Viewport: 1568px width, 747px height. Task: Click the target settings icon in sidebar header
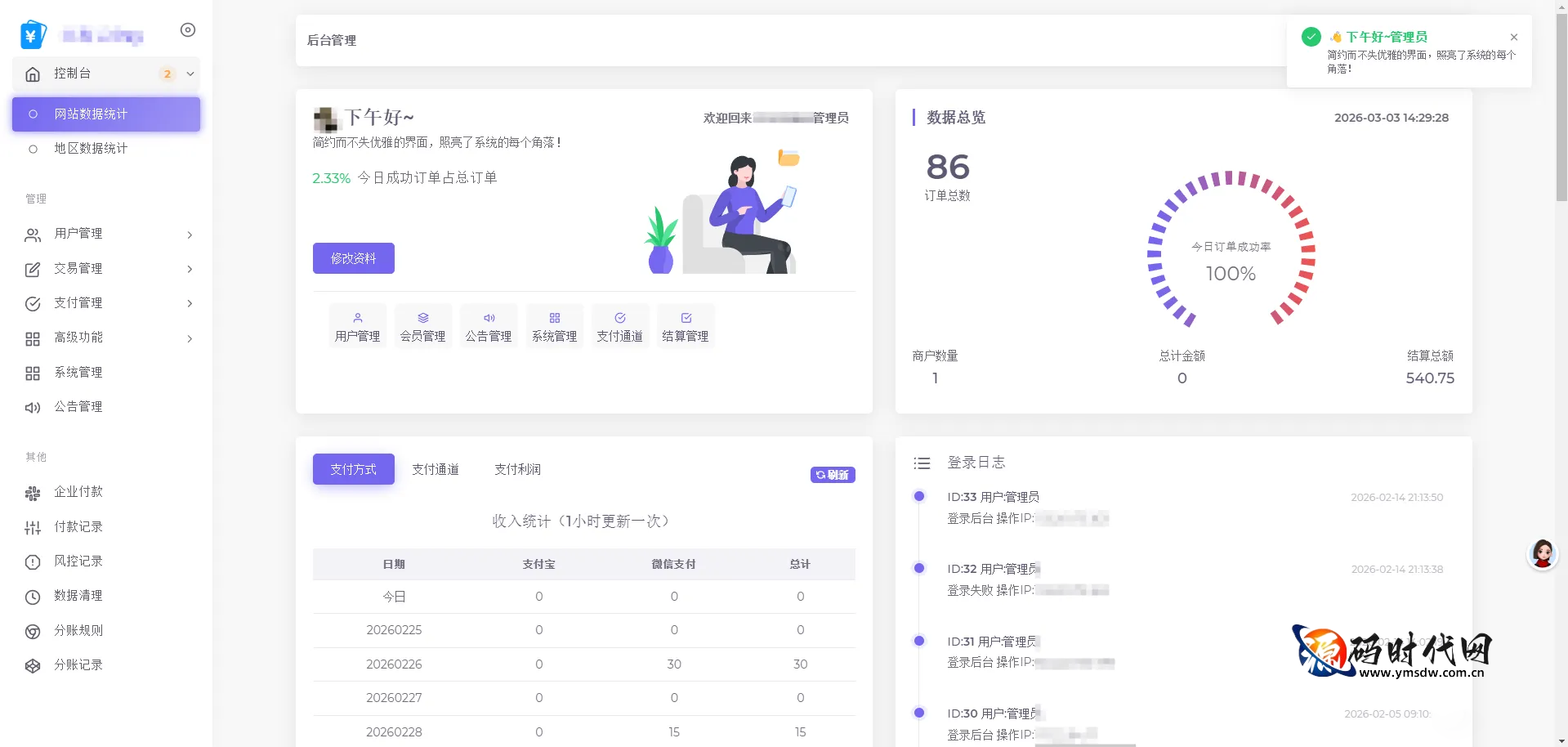188,30
